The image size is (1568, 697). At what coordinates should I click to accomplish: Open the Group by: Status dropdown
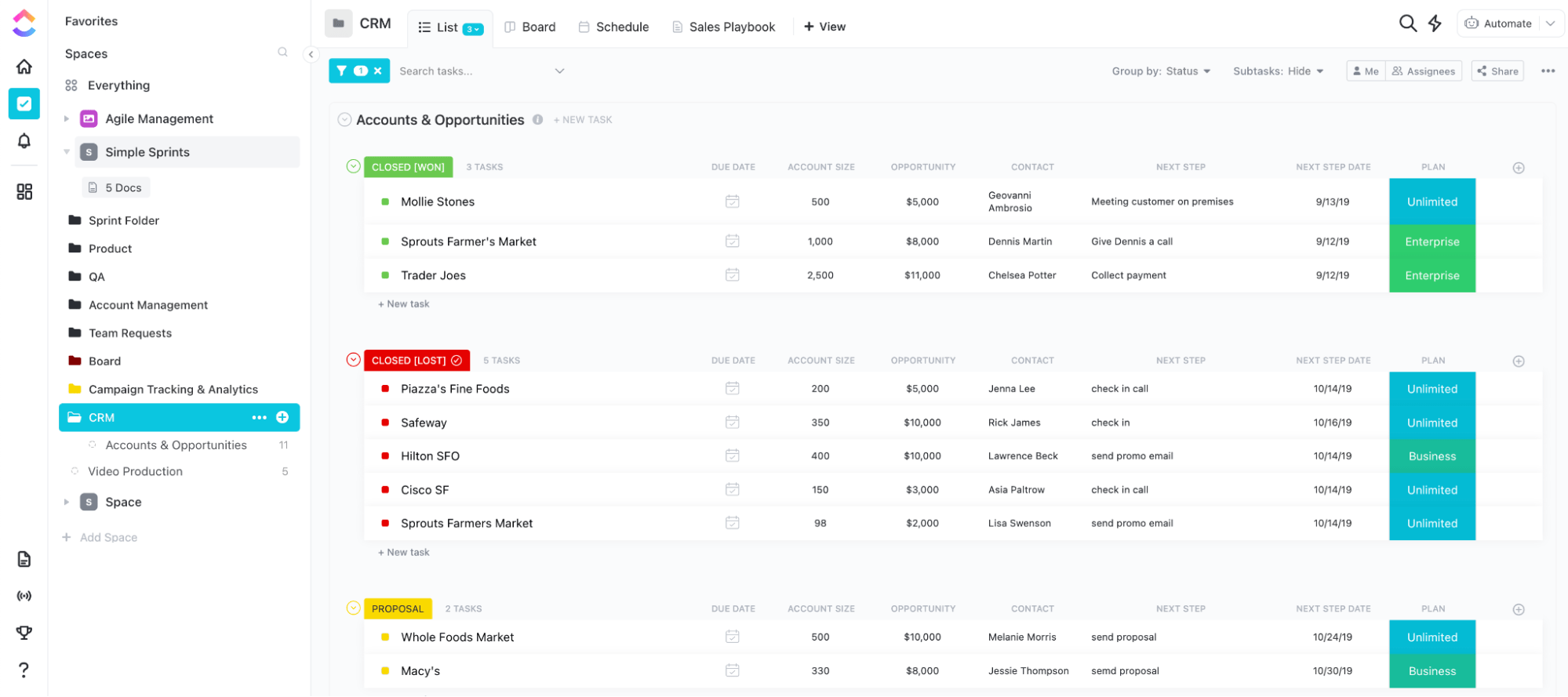(1160, 71)
